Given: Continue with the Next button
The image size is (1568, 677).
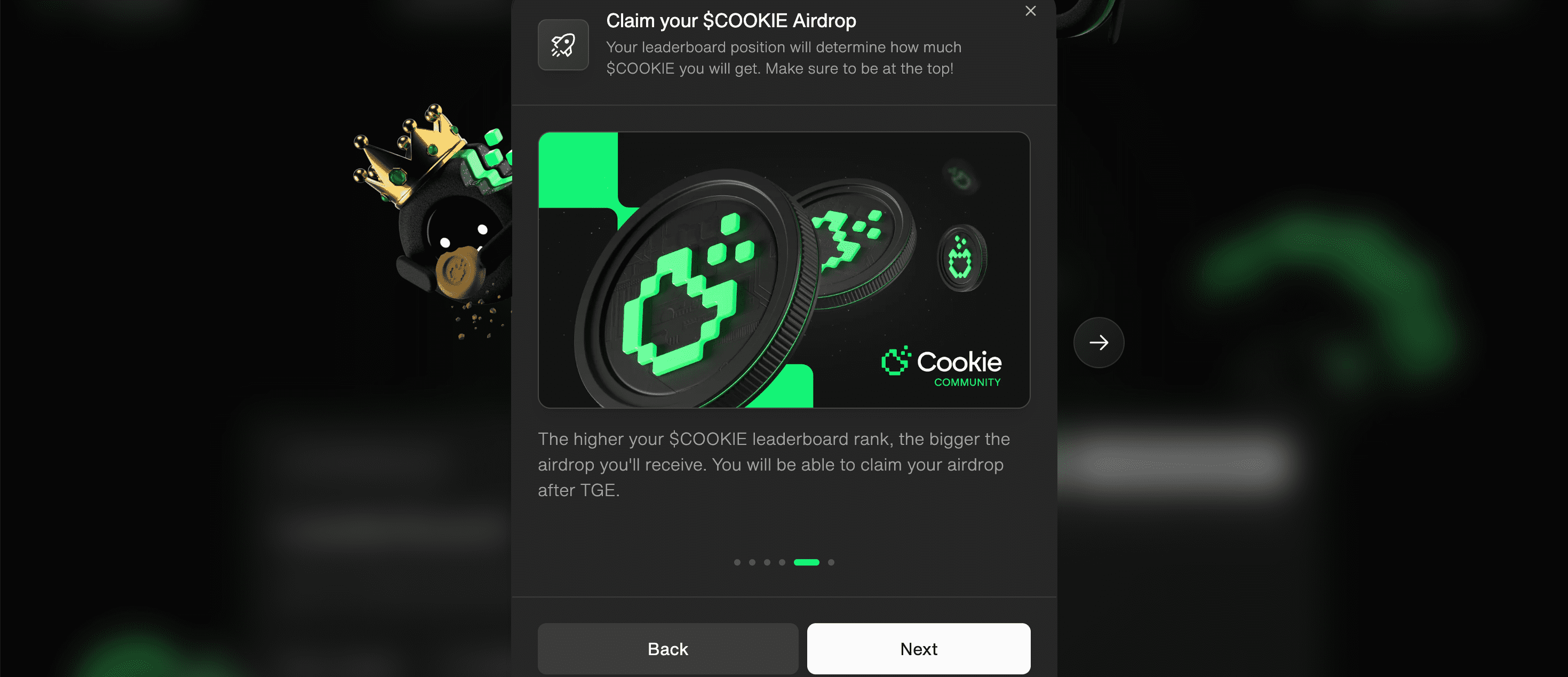Looking at the screenshot, I should coord(919,649).
